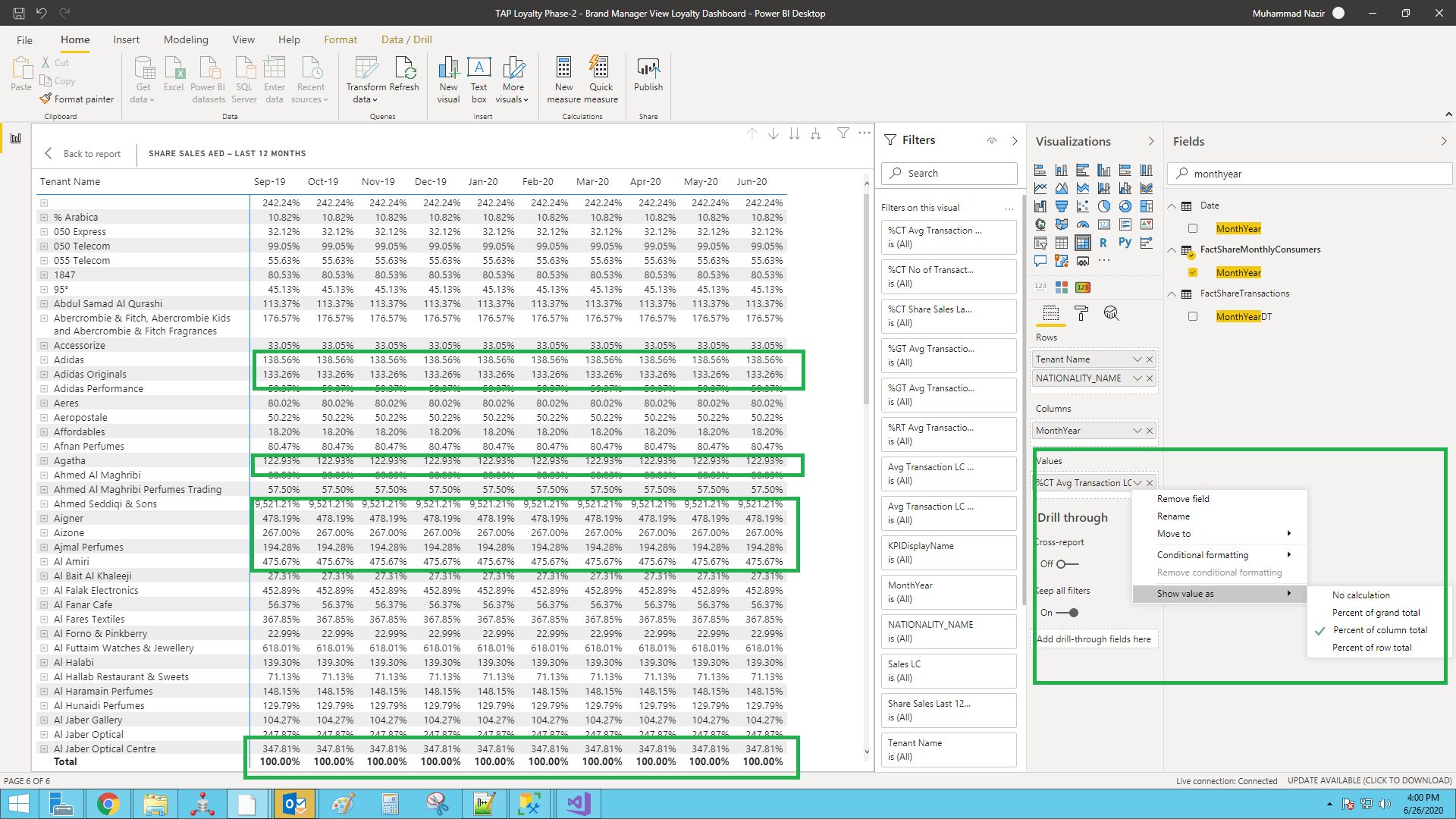1456x819 pixels.
Task: Collapse the Filters pane chevron
Action: (x=1015, y=140)
